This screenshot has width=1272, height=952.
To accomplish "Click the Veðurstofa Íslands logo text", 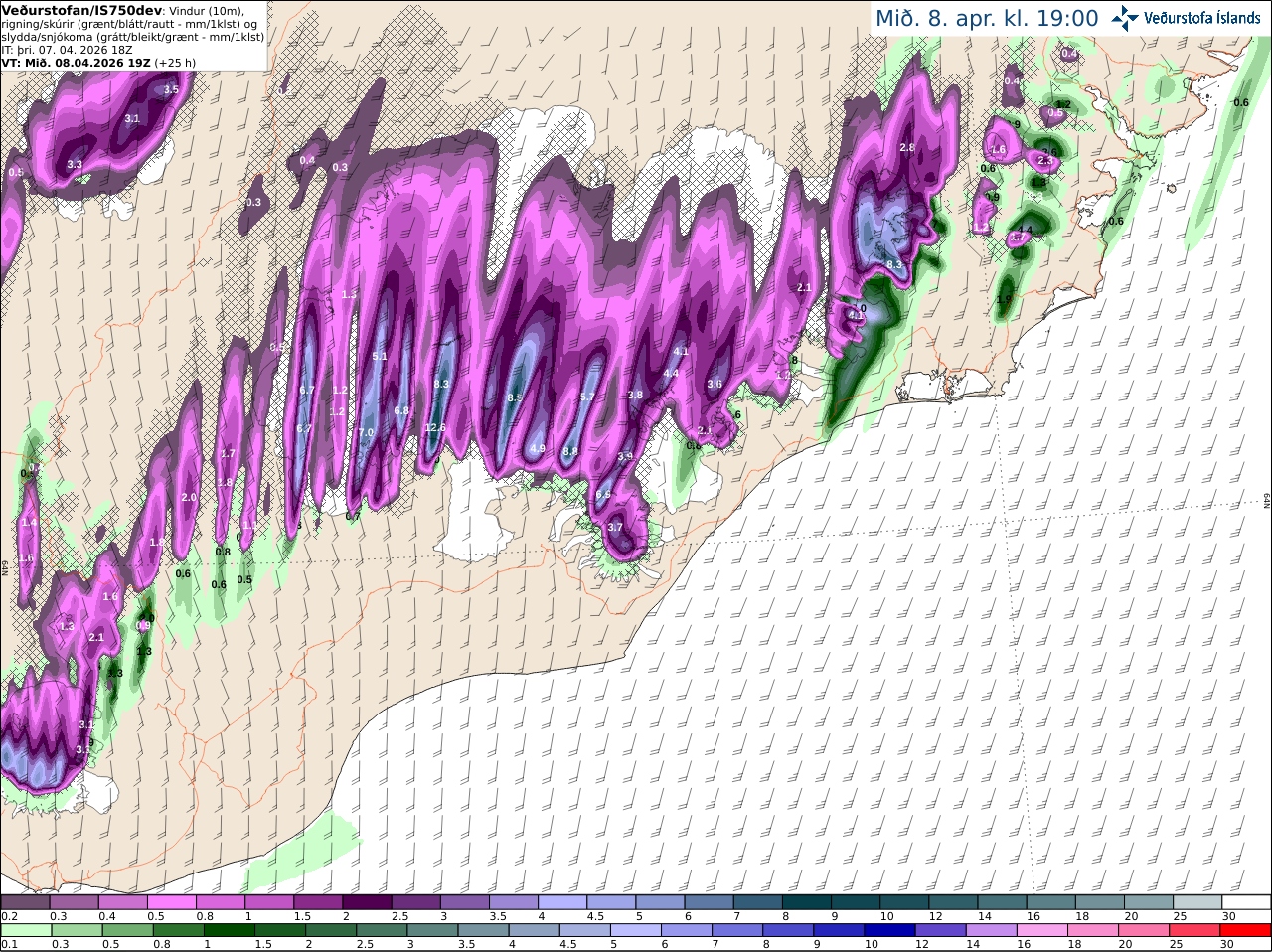I will pyautogui.click(x=1202, y=18).
